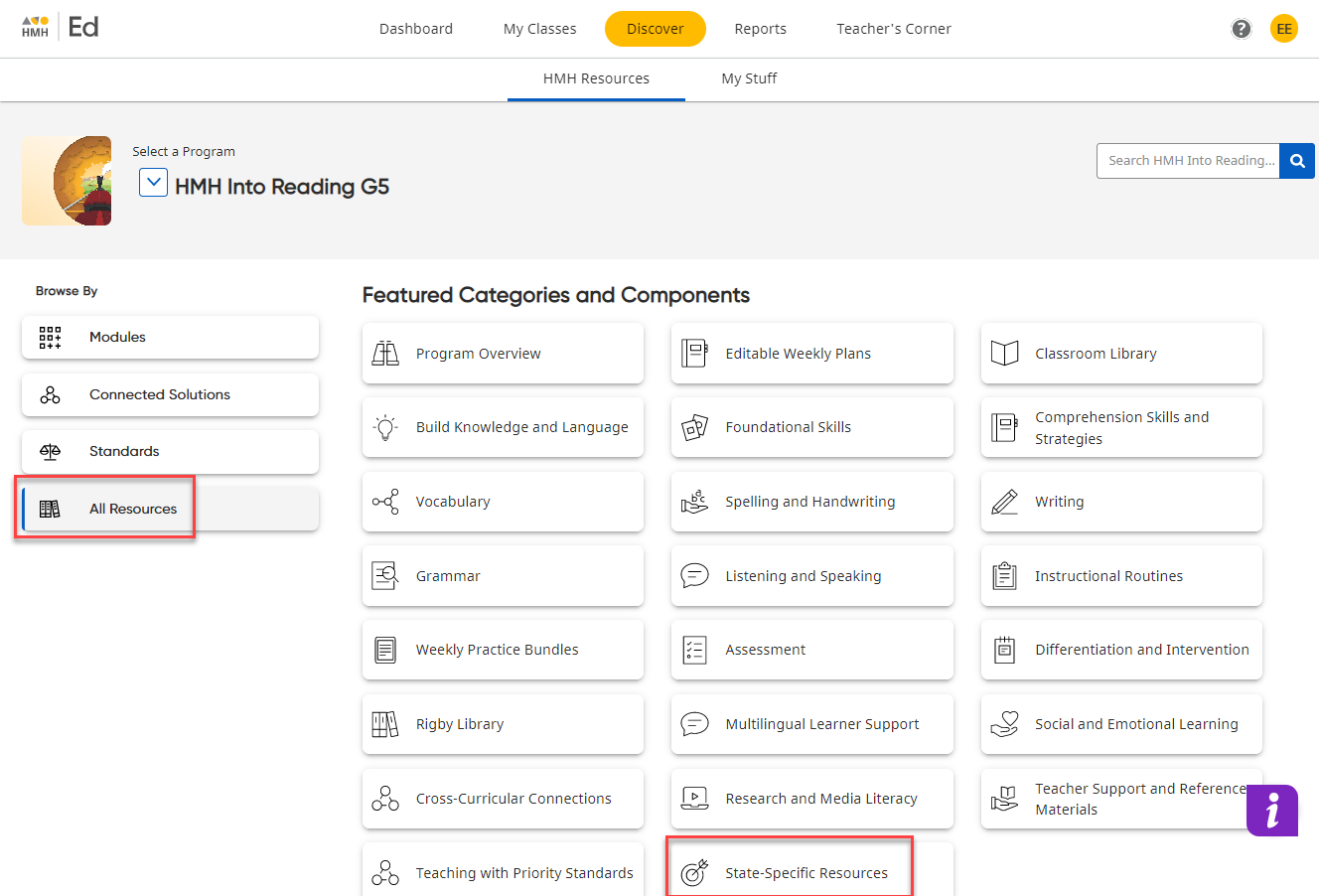
Task: Switch to the My Stuff tab
Action: coord(749,78)
